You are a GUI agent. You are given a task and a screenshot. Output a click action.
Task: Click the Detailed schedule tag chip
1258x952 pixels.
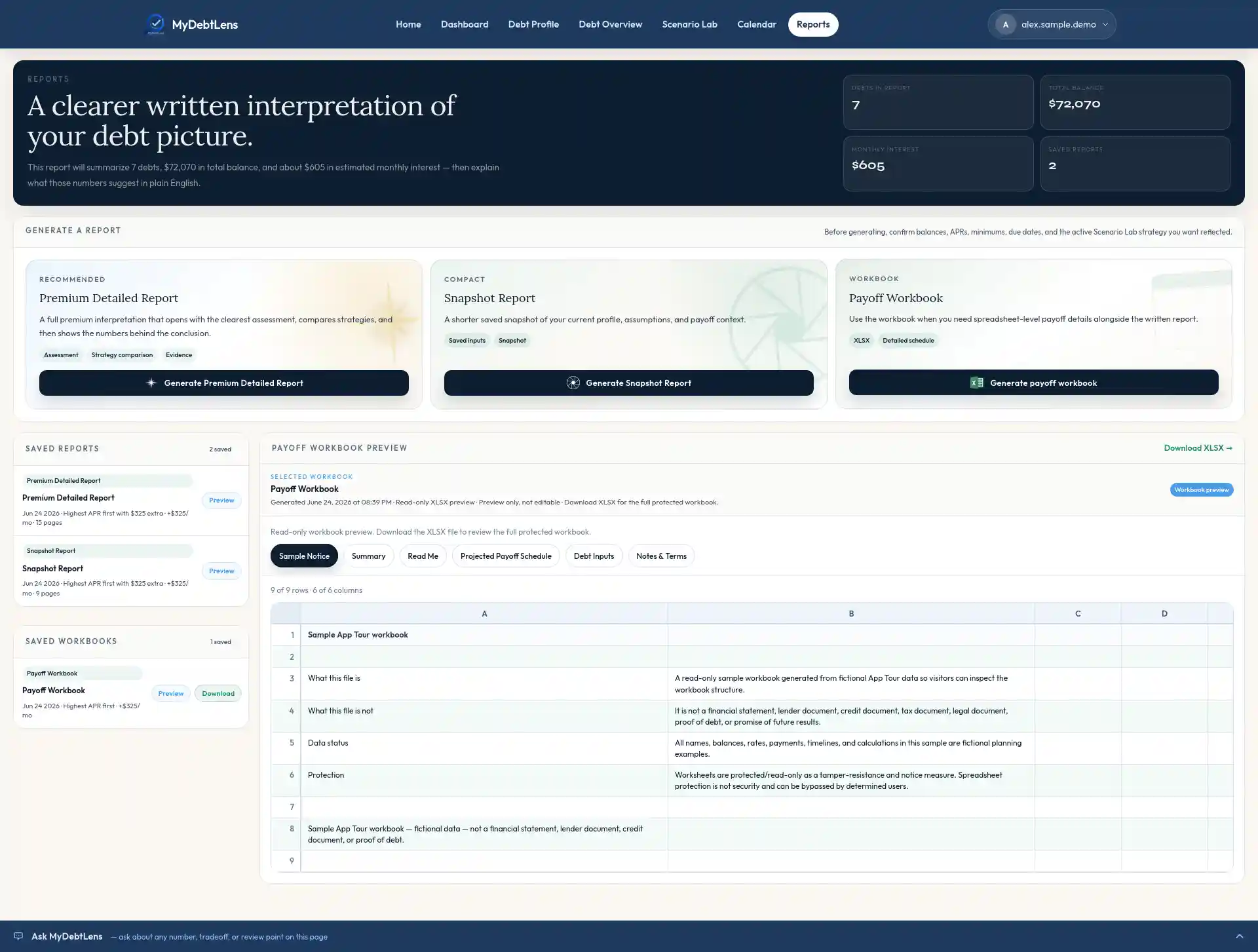(x=908, y=341)
